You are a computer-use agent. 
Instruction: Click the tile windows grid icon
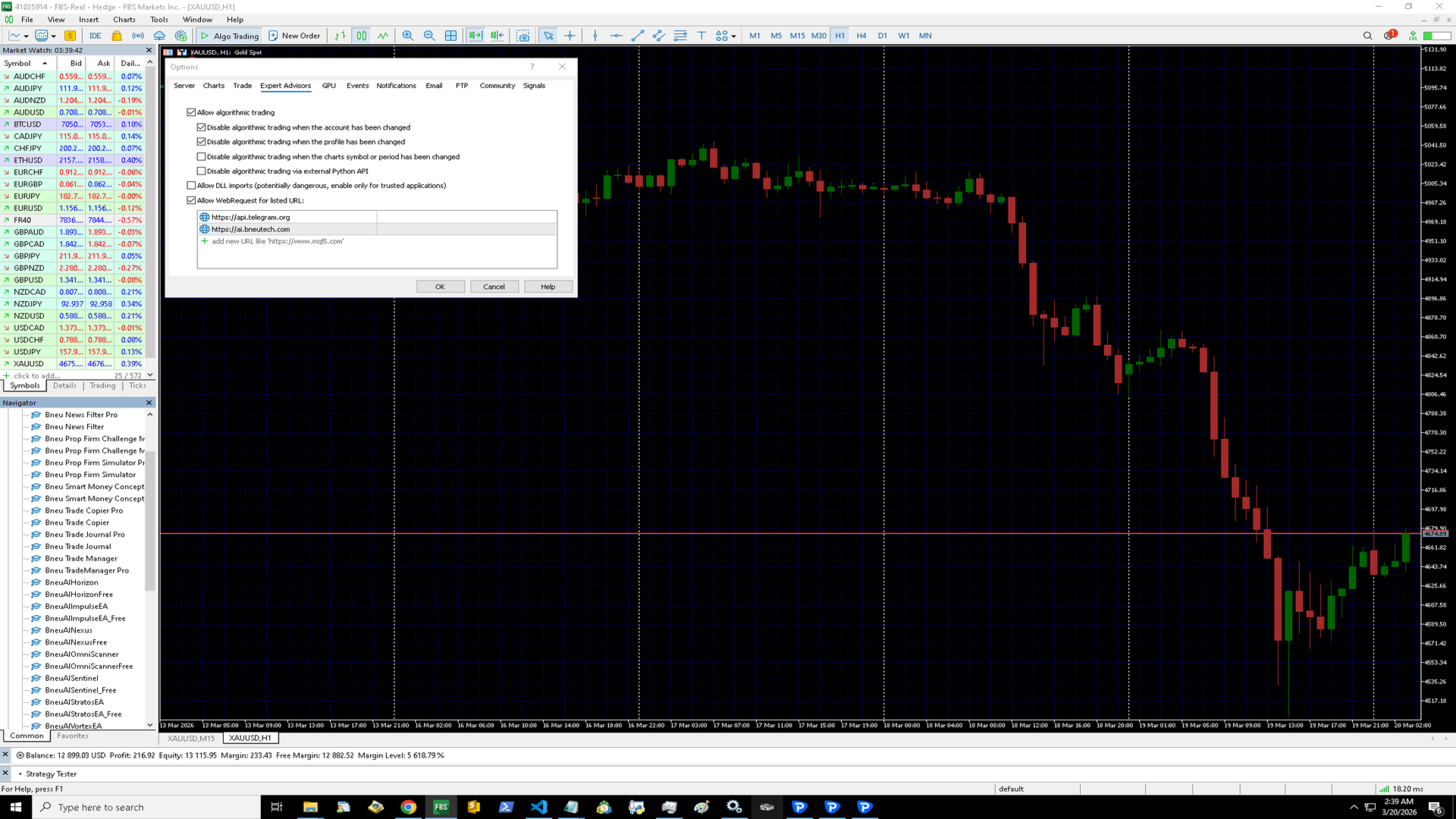451,36
